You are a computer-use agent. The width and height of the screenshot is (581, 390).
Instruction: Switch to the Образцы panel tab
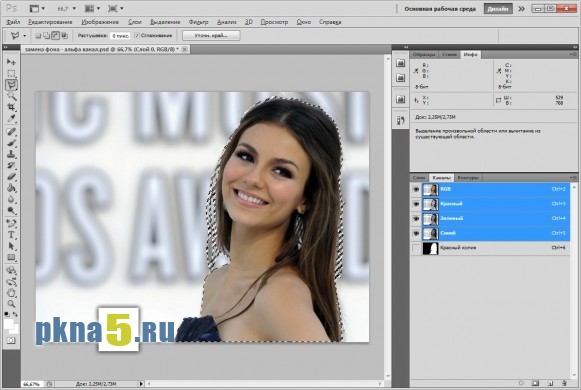[x=424, y=54]
